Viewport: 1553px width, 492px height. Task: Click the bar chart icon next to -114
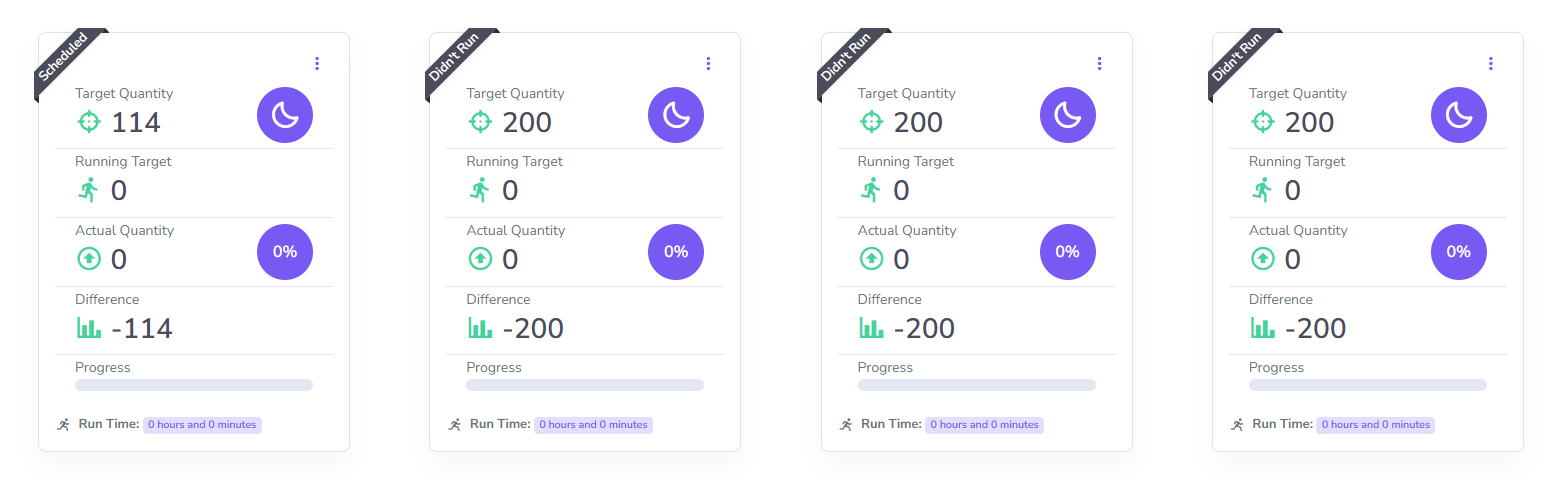(x=89, y=328)
